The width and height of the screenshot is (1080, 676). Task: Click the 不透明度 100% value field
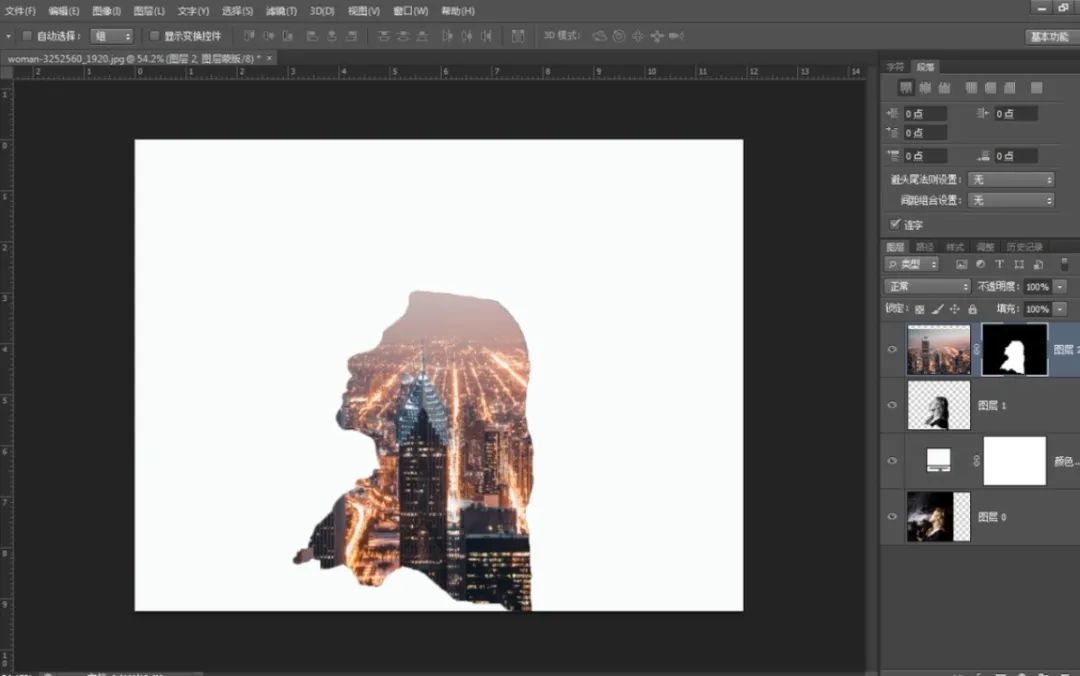pyautogui.click(x=1038, y=286)
